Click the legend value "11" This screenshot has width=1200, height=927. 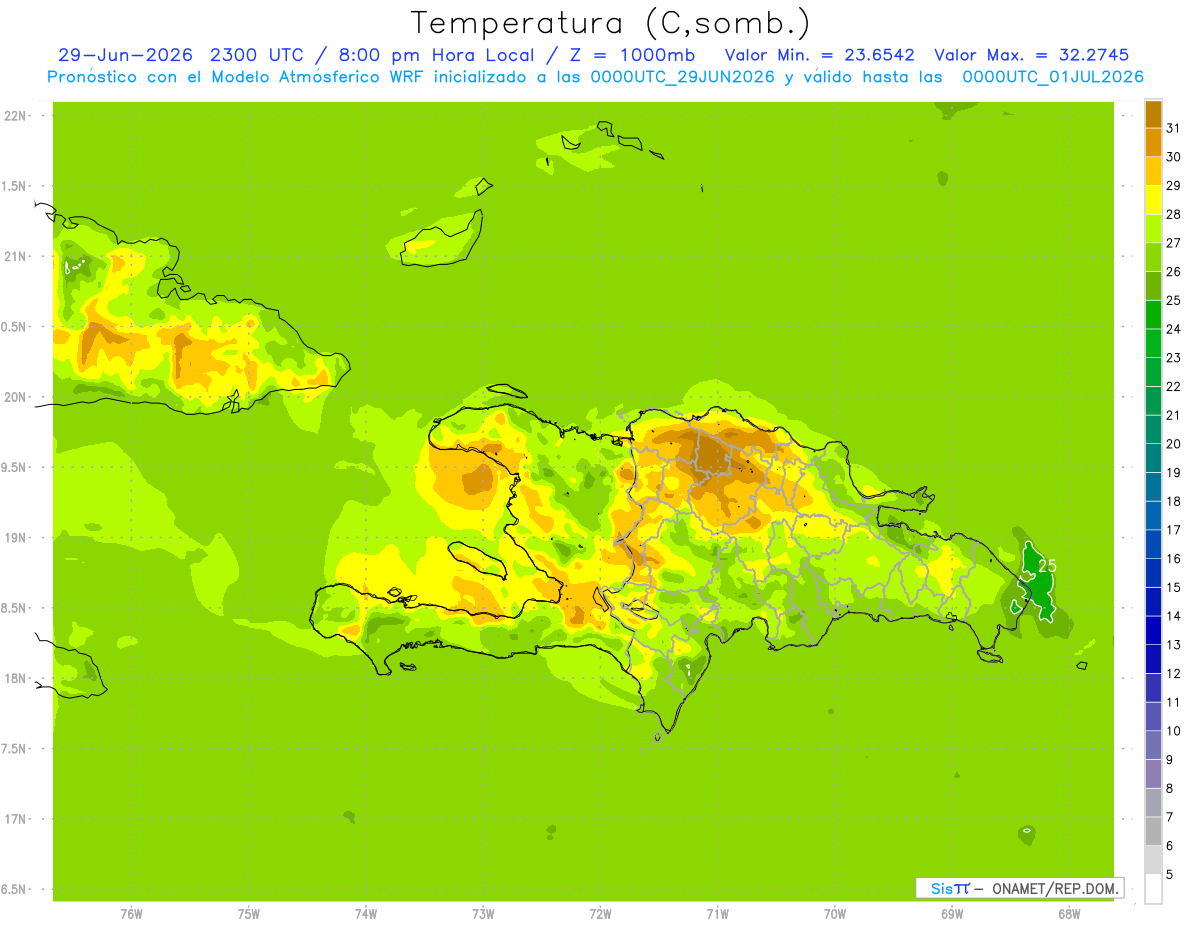pos(1173,702)
